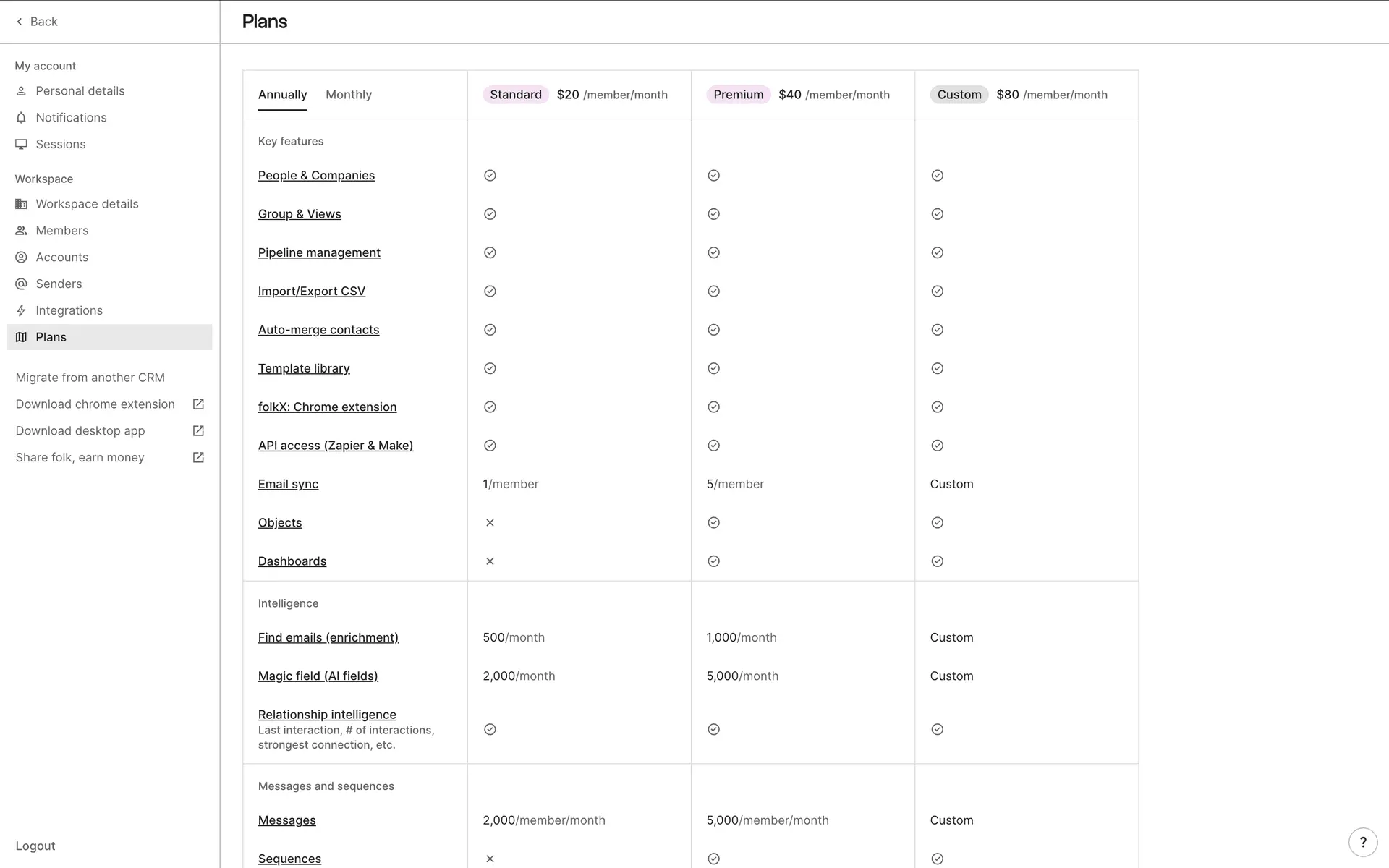Screen dimensions: 1389x868
Task: Open the Accounts settings page
Action: pyautogui.click(x=62, y=258)
